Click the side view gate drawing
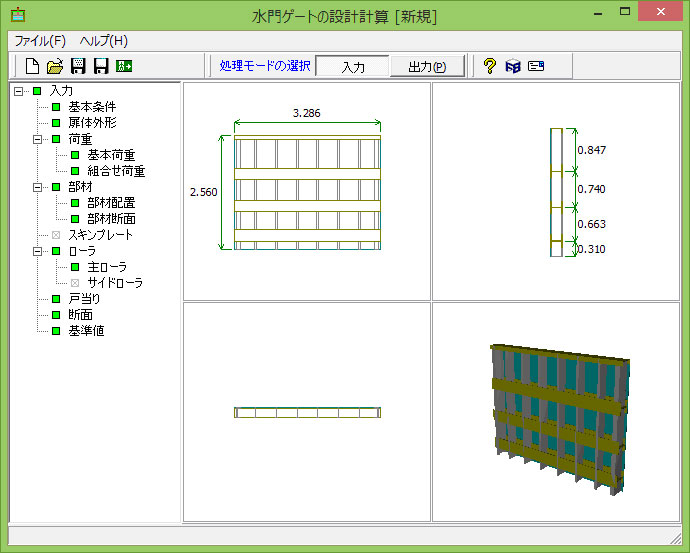This screenshot has height=553, width=690. [556, 192]
